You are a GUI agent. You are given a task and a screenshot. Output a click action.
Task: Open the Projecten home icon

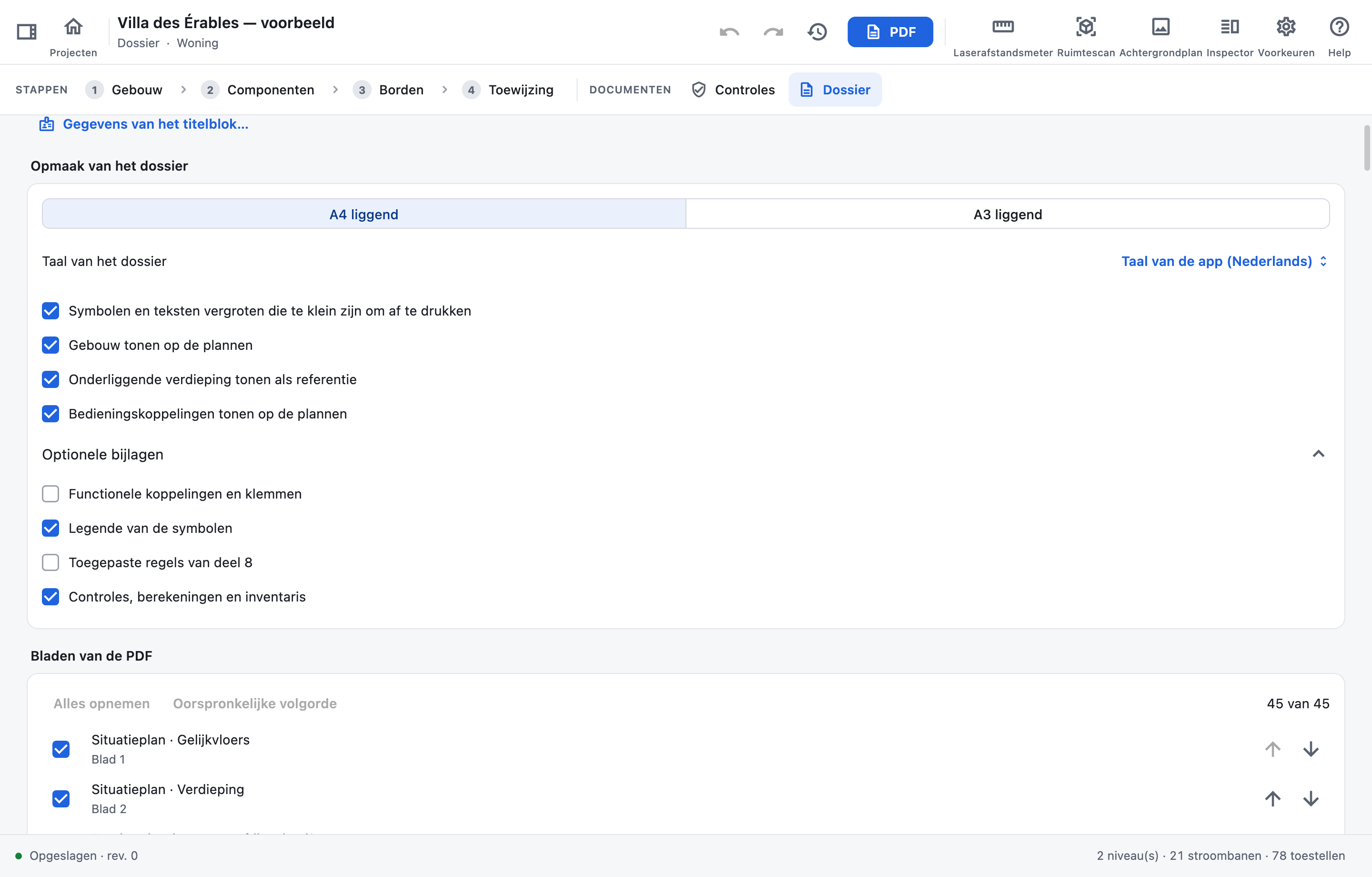pos(73,26)
